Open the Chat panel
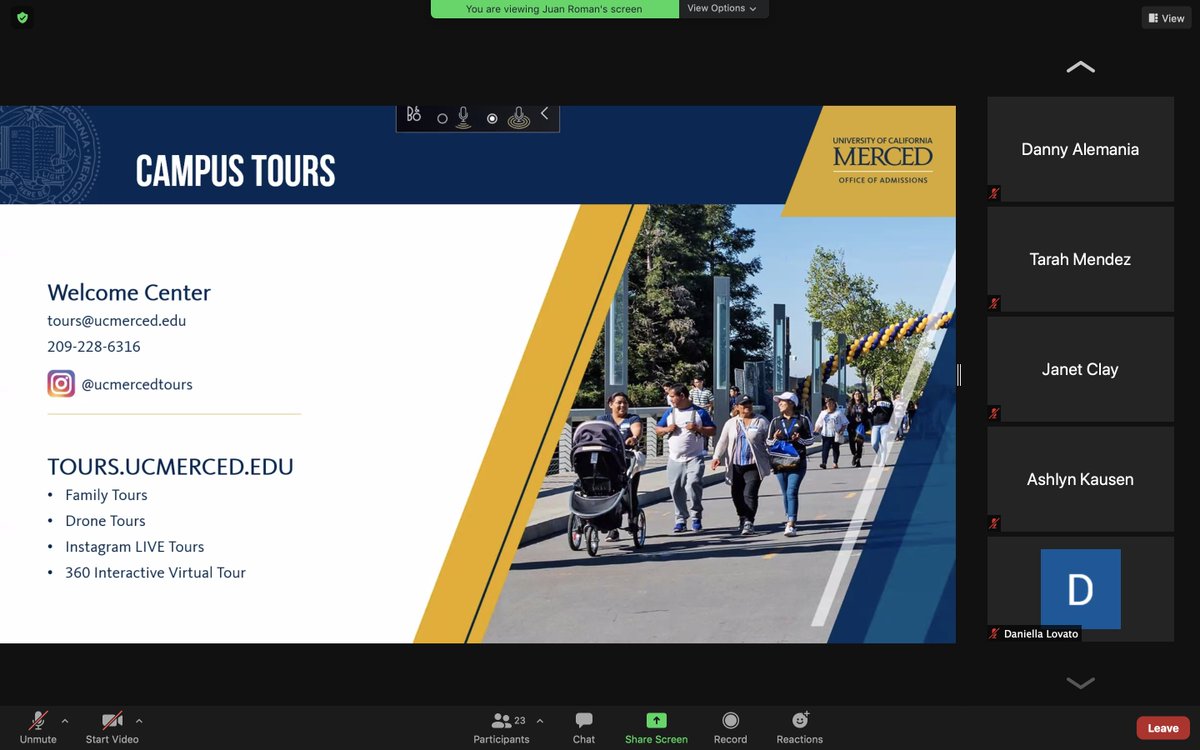Screen dimensions: 1200x750 click(x=584, y=727)
